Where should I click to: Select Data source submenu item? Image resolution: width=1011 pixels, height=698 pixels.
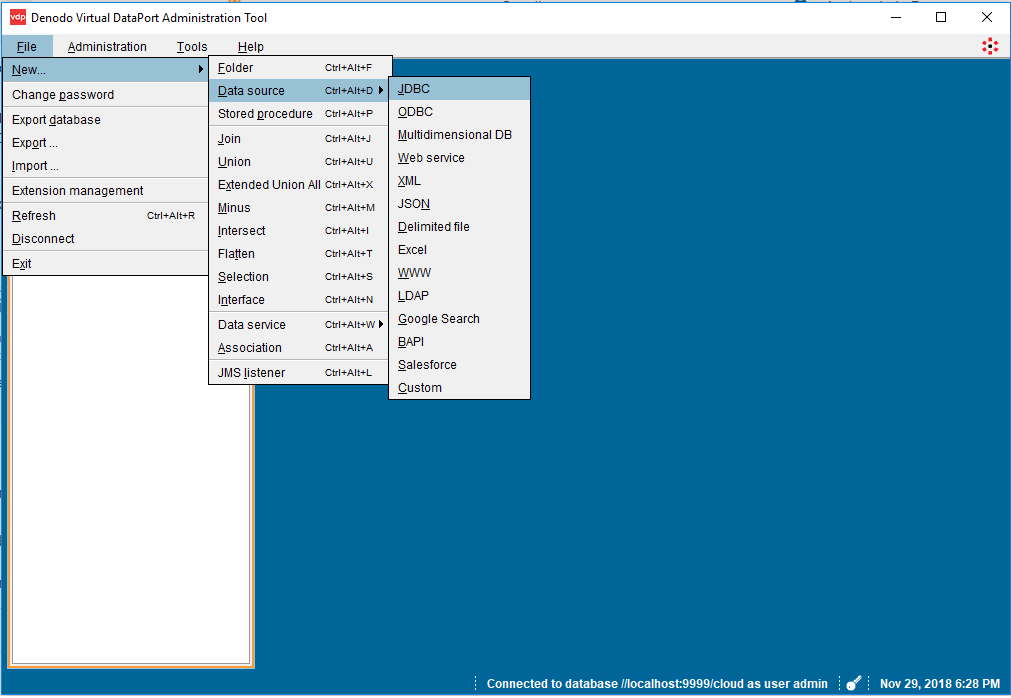300,91
